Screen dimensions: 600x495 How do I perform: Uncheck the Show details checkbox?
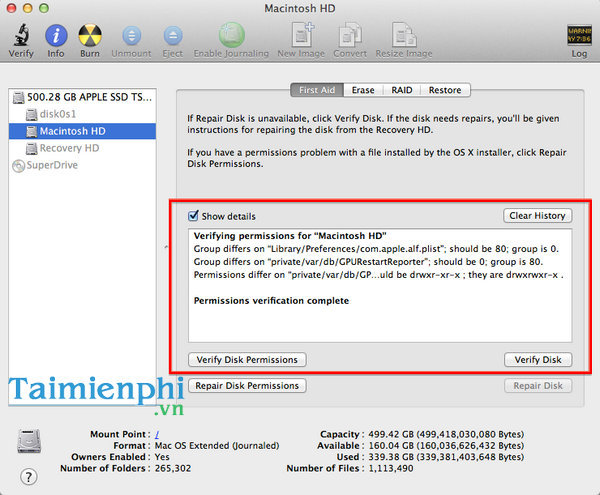pyautogui.click(x=193, y=216)
